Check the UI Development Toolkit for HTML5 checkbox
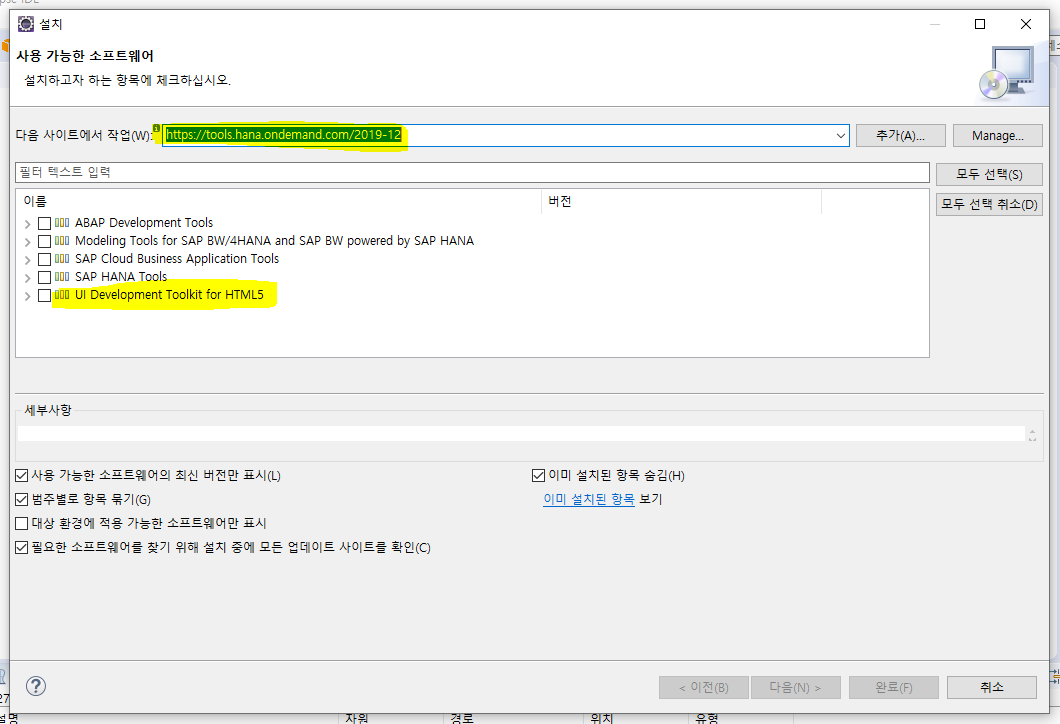 pyautogui.click(x=45, y=295)
